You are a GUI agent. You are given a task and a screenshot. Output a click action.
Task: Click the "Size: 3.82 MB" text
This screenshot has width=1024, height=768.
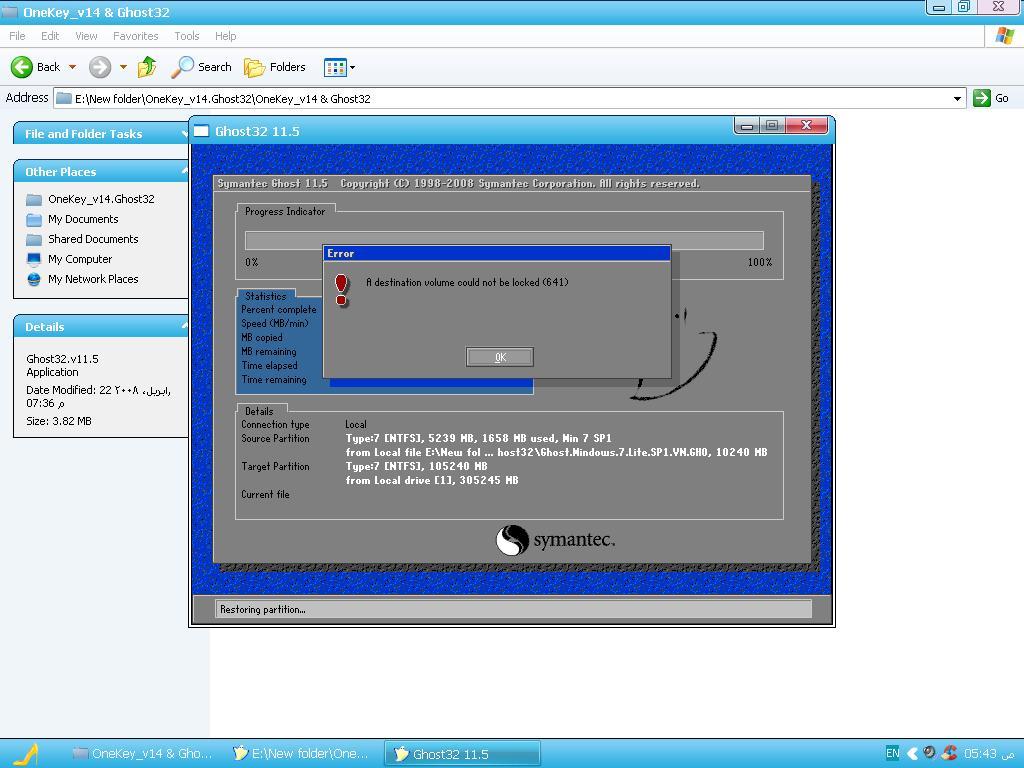[x=59, y=421]
